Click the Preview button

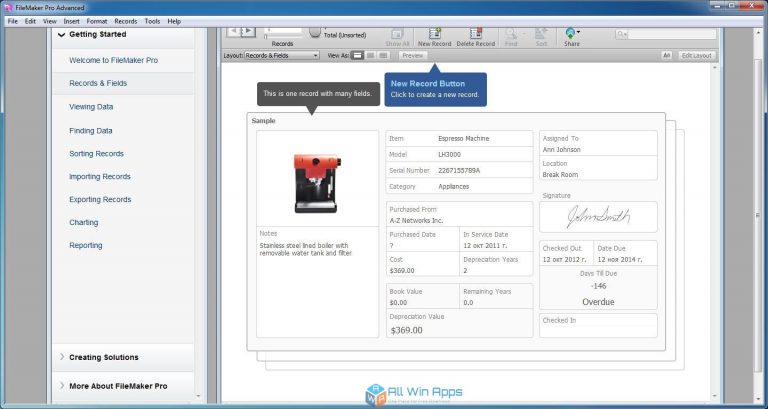click(x=413, y=56)
